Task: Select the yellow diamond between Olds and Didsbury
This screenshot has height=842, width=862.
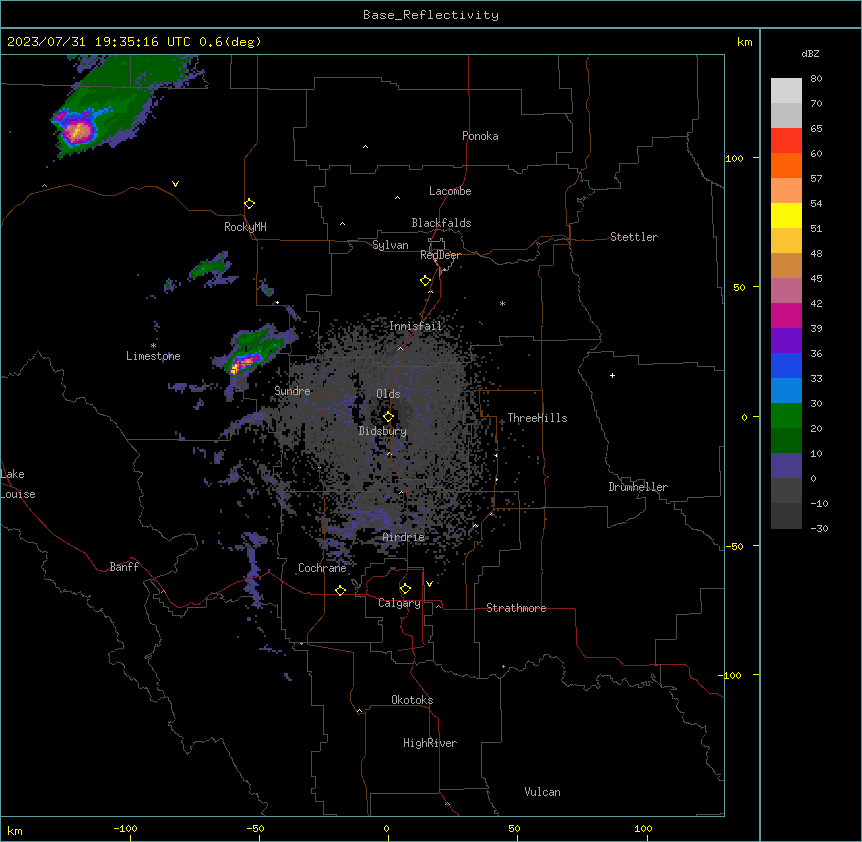Action: pos(388,417)
